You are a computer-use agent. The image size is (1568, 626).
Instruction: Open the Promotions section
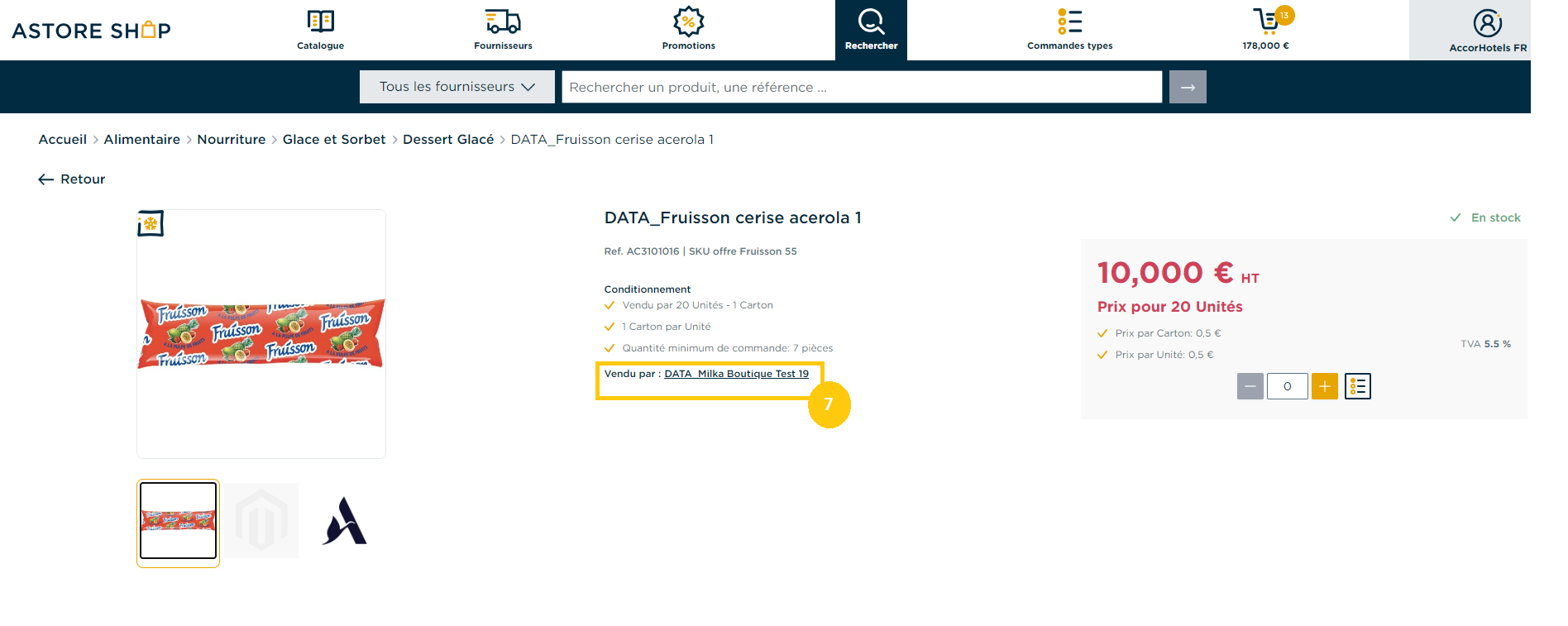688,30
